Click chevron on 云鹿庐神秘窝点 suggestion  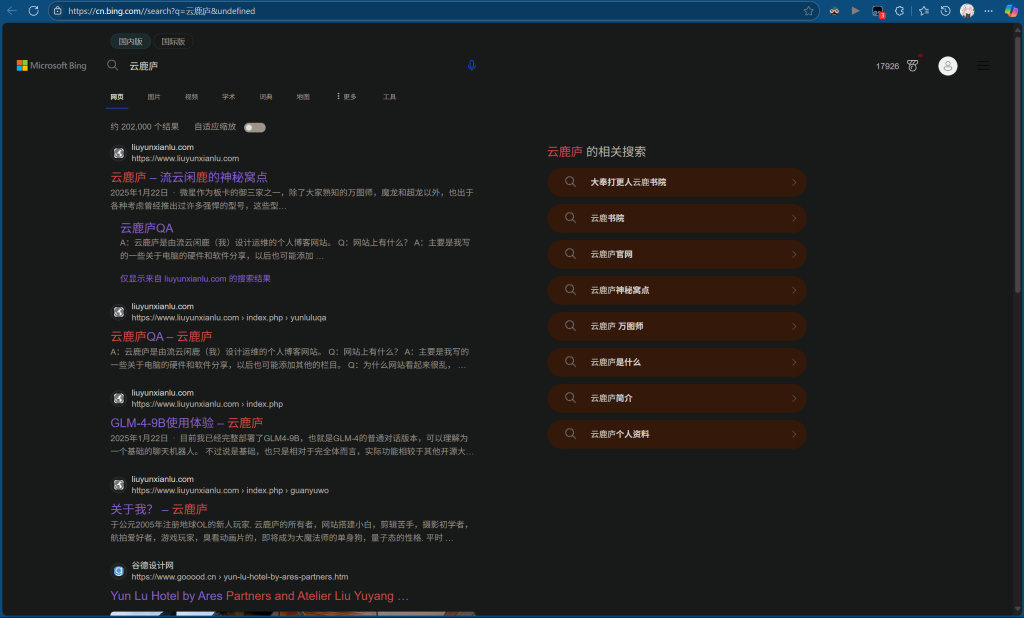pos(794,290)
